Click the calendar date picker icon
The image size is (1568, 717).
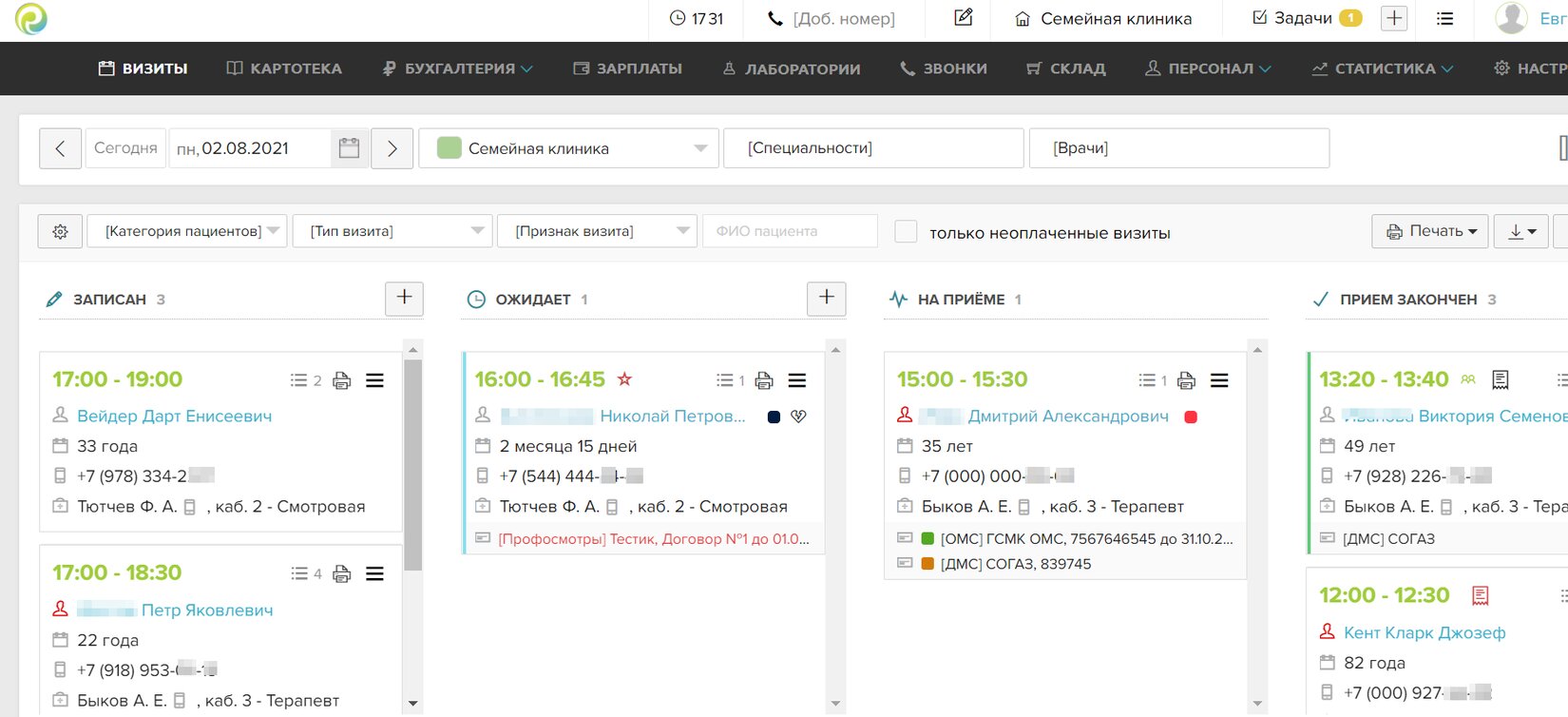pyautogui.click(x=349, y=148)
